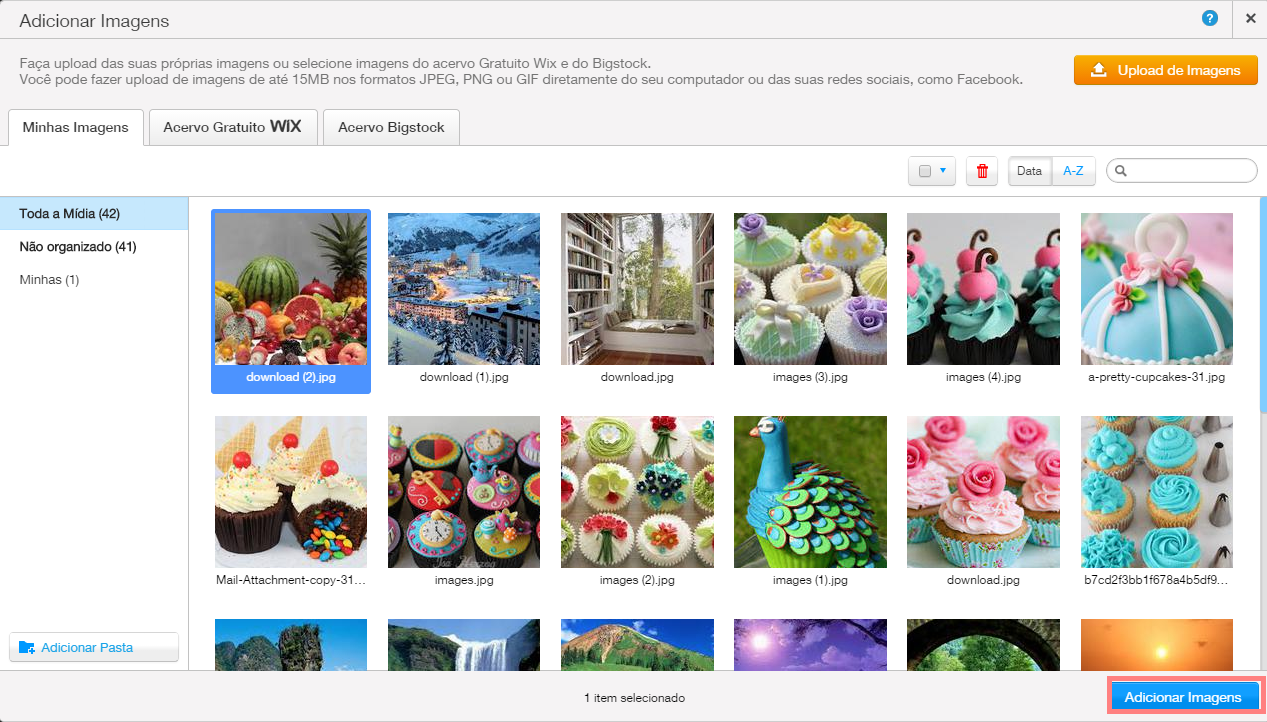This screenshot has width=1267, height=722.
Task: Select the Mail-Attachment-copy-31 thumbnail
Action: click(291, 492)
